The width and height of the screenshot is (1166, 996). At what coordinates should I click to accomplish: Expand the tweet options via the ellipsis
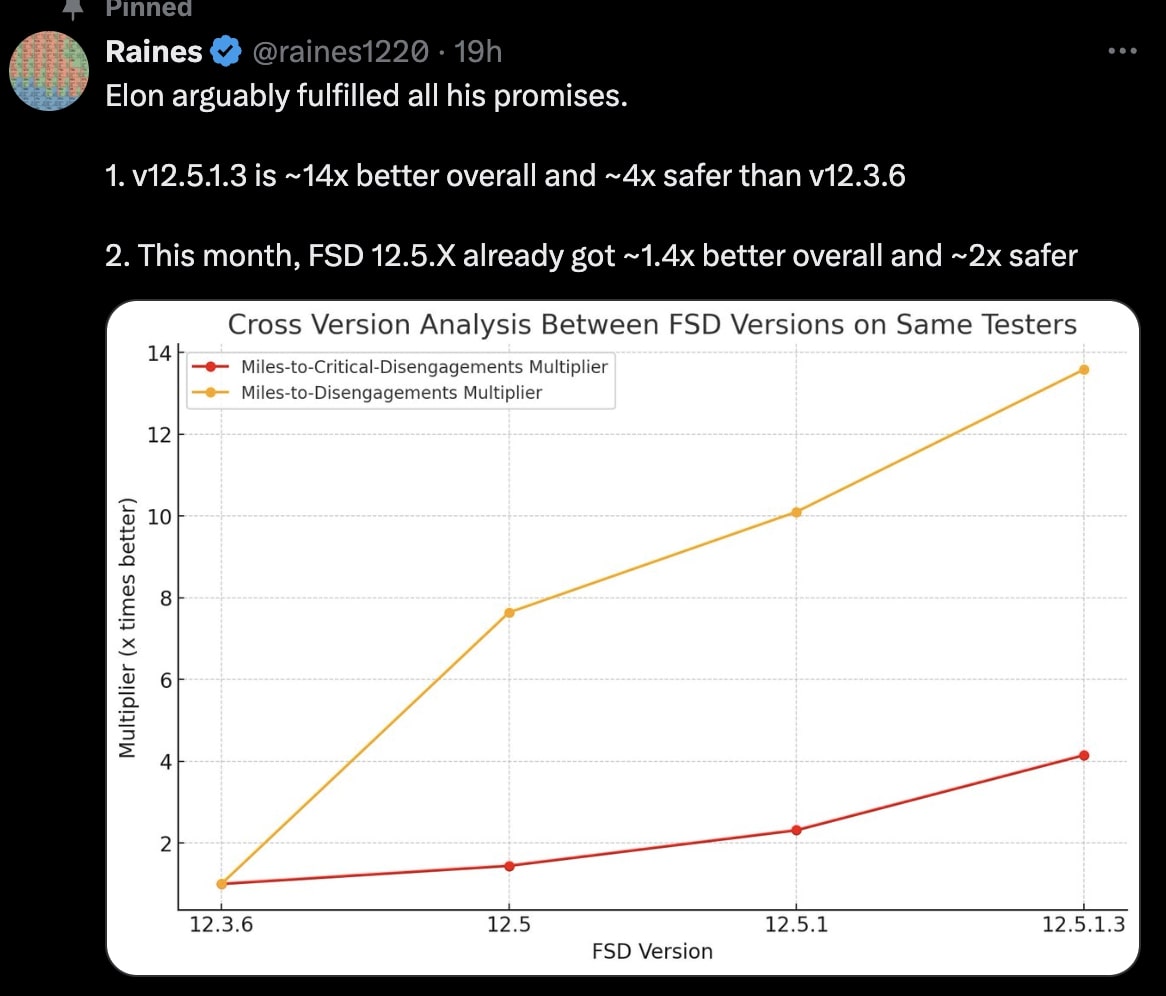(x=1123, y=50)
